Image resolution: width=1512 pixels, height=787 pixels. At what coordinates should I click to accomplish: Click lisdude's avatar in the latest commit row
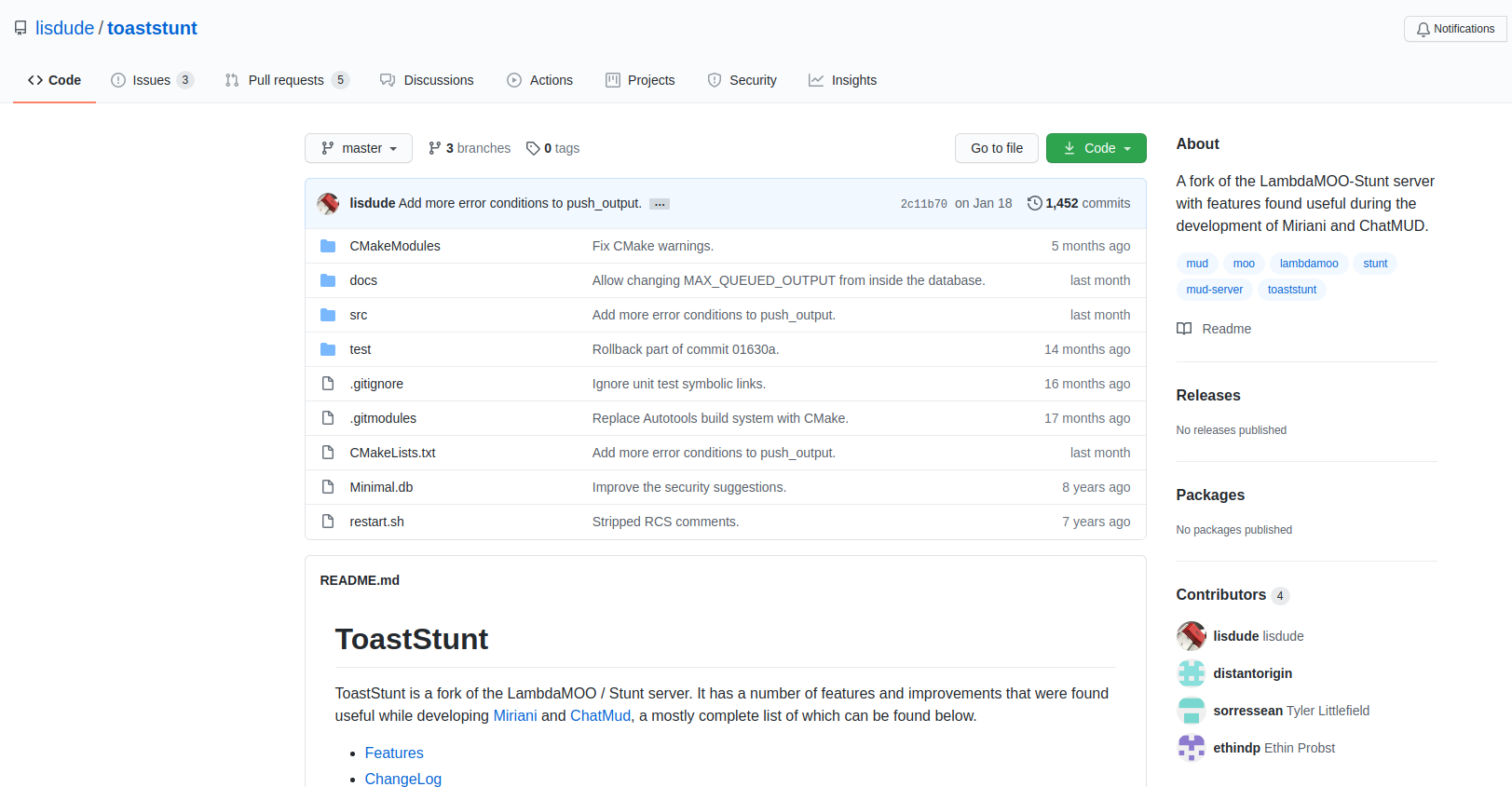click(x=328, y=203)
